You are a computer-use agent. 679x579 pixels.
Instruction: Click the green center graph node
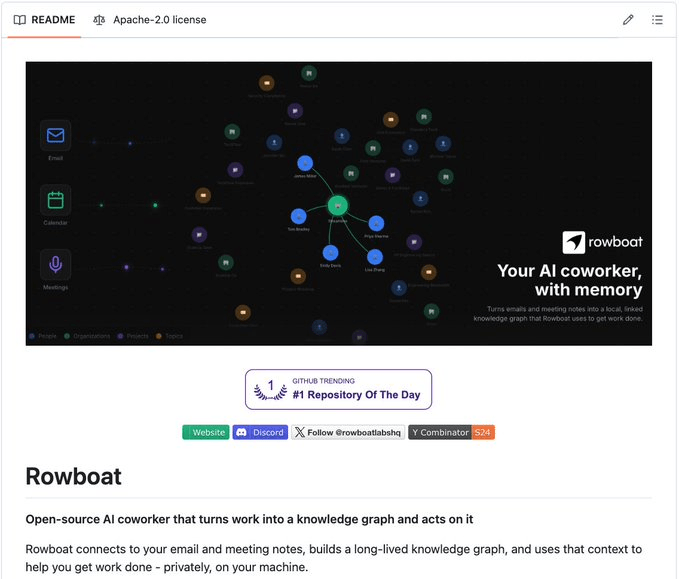[x=337, y=205]
